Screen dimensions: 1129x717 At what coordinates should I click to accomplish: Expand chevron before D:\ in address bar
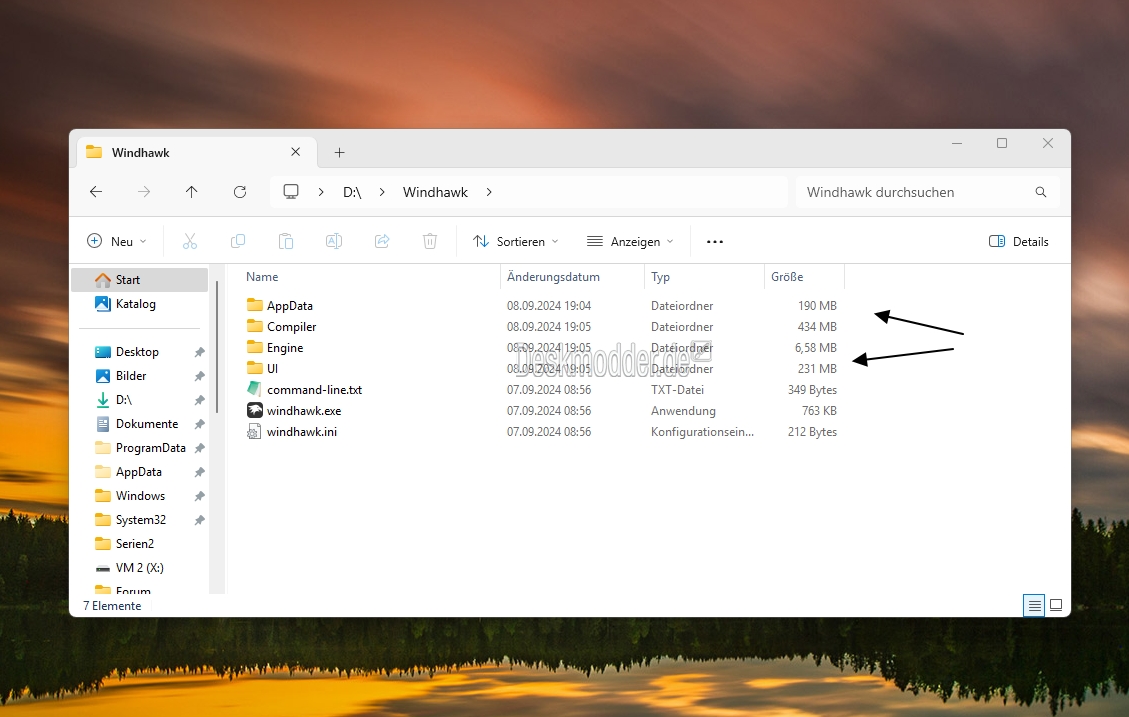pyautogui.click(x=321, y=192)
